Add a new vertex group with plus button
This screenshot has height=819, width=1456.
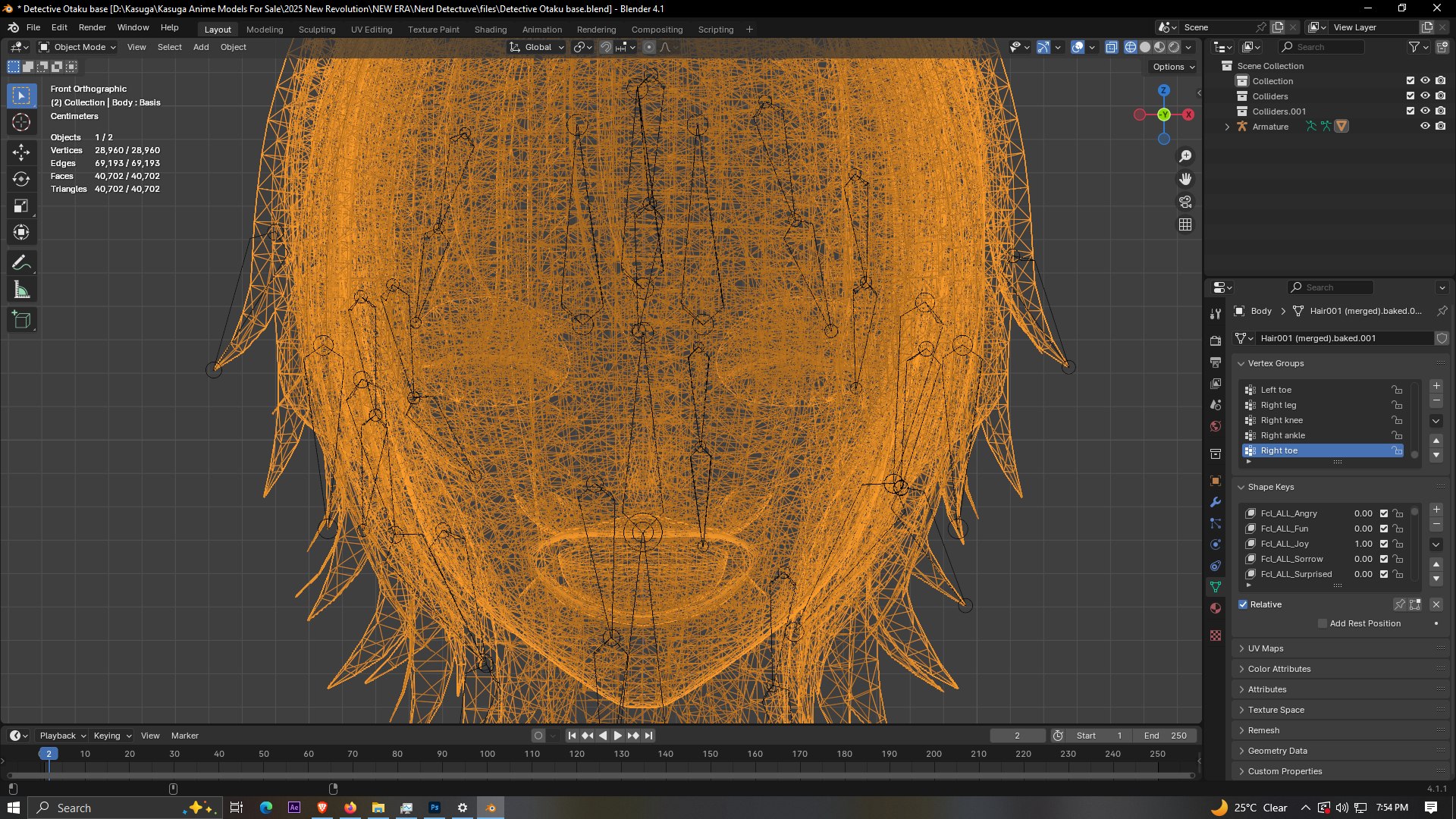(x=1436, y=386)
